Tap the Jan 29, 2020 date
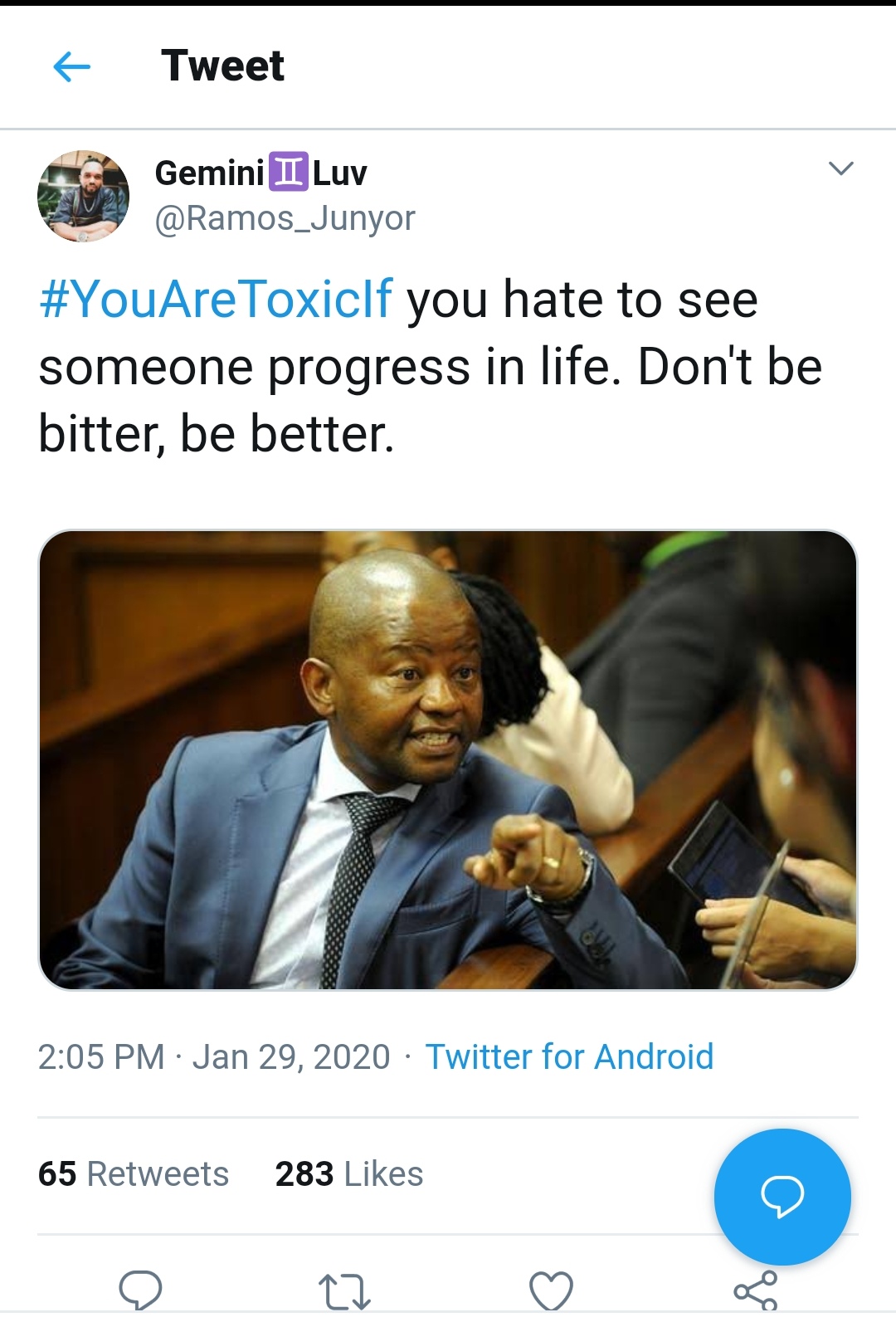Image resolution: width=896 pixels, height=1322 pixels. 291,1056
